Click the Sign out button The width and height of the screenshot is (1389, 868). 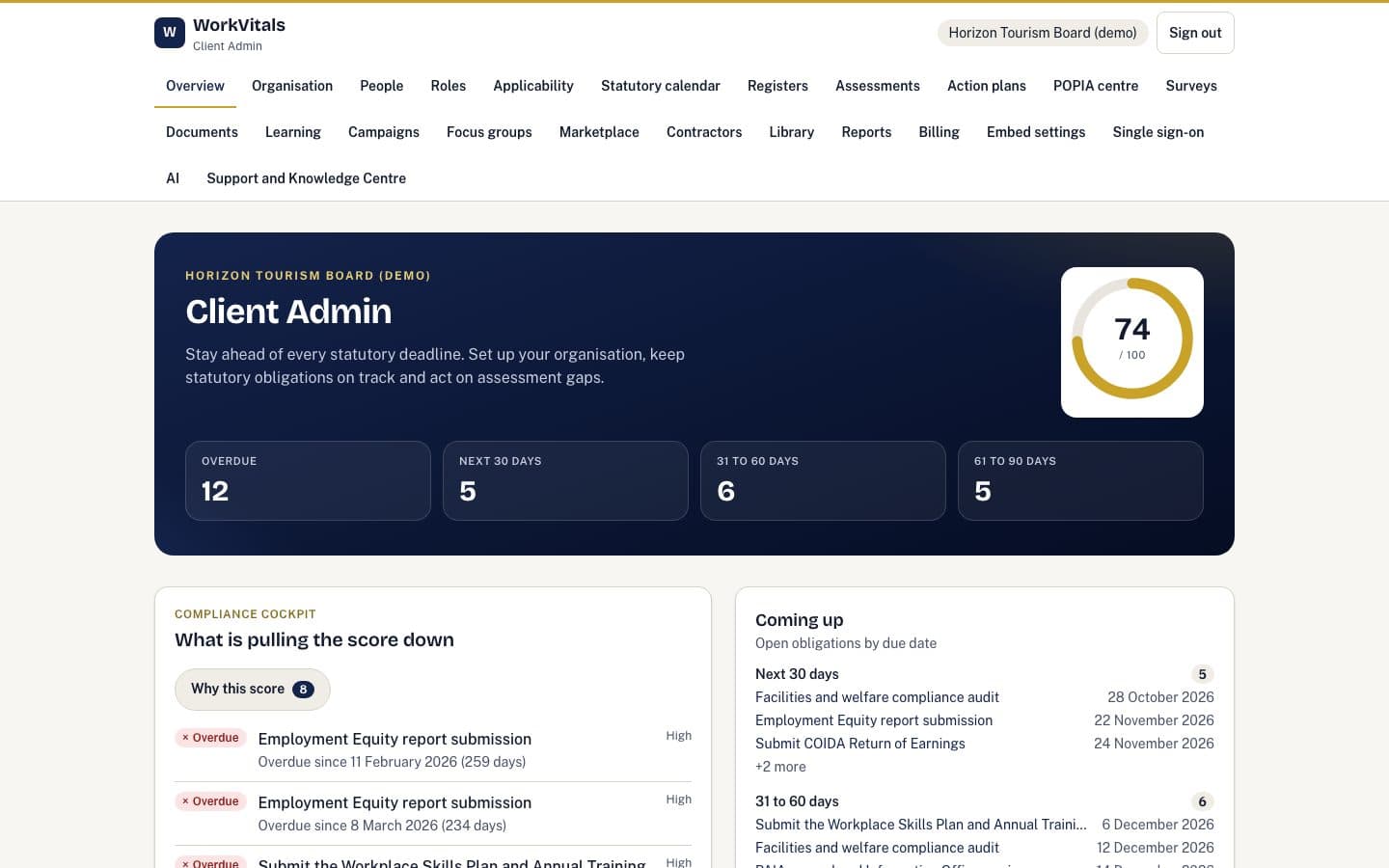point(1195,33)
